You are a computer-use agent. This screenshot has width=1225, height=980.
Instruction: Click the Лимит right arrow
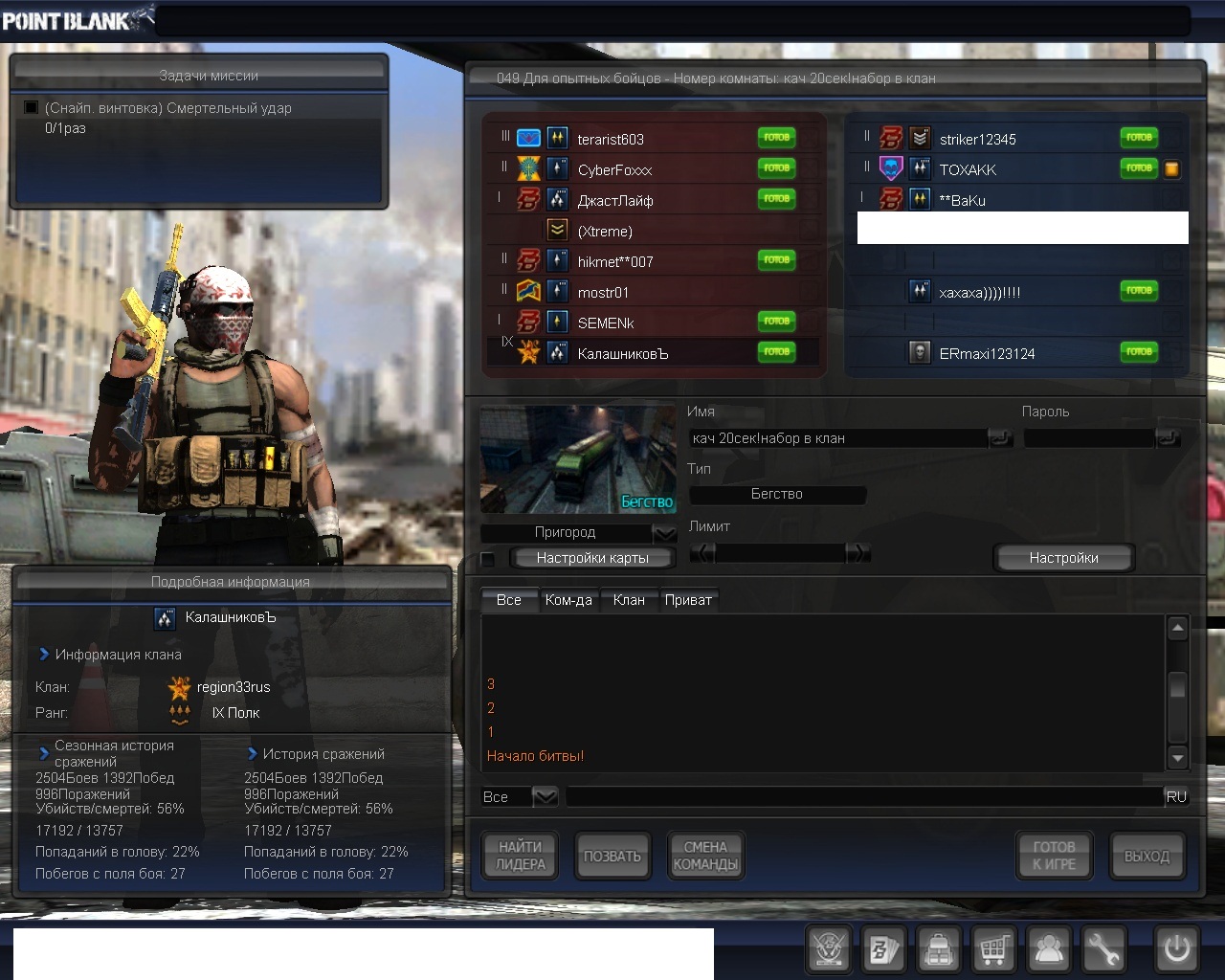point(858,552)
